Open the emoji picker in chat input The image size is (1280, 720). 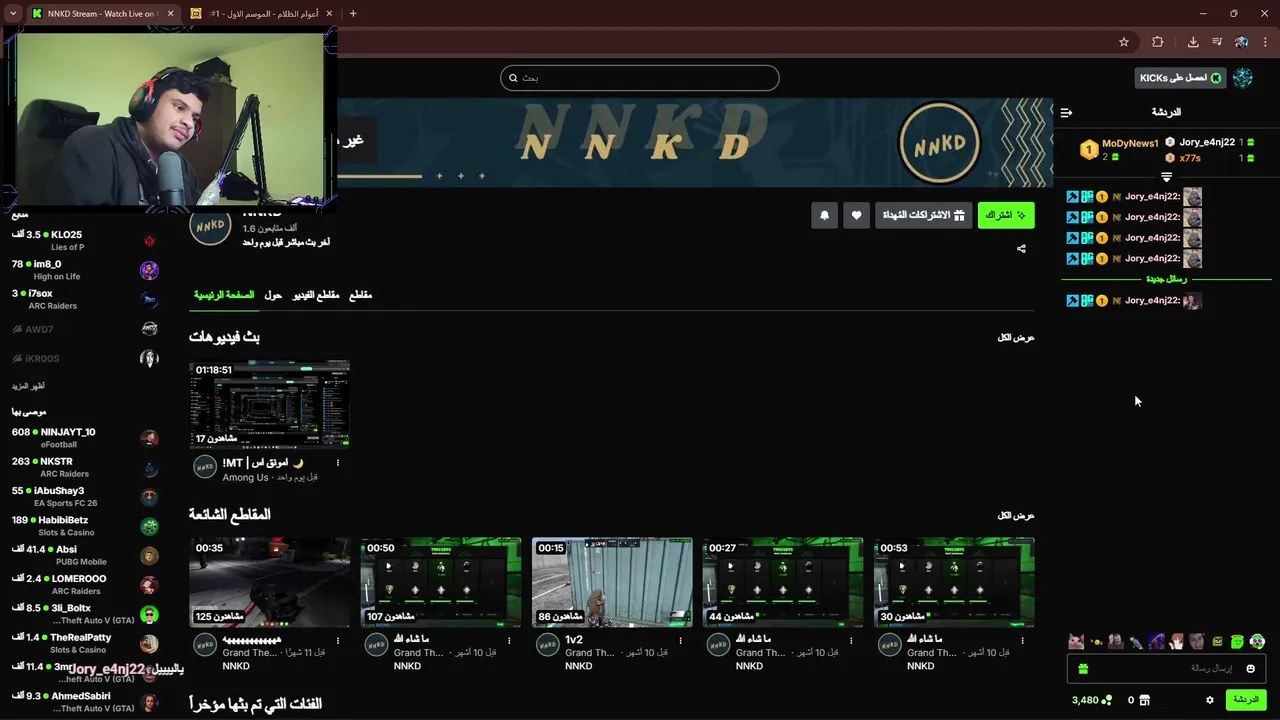tap(1250, 668)
